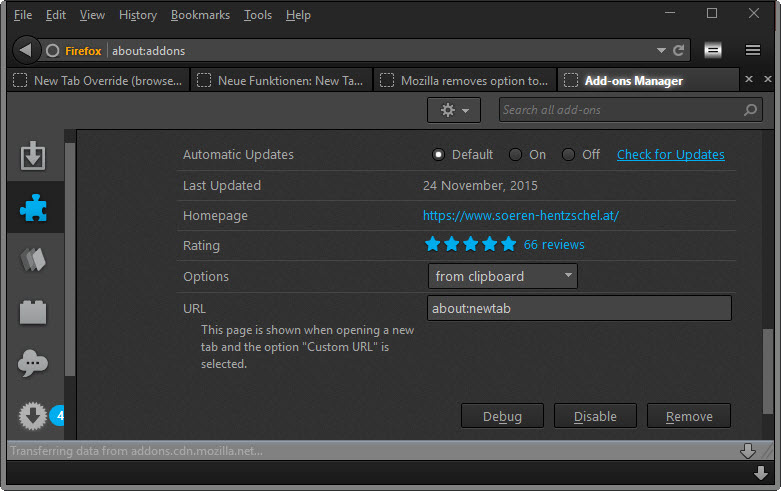Open Get Add-ons category in sidebar
Viewport: 781px width, 491px height.
coord(33,155)
